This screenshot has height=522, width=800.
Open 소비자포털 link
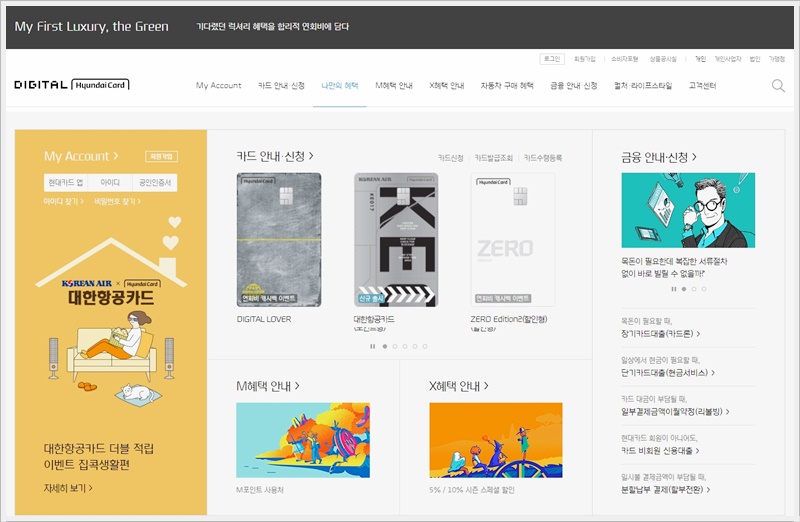click(624, 59)
